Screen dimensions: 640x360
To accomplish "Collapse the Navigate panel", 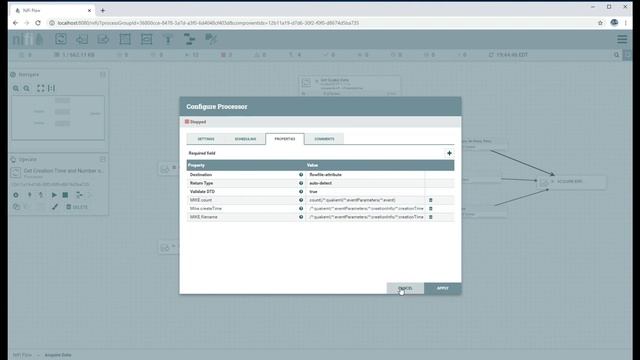I will pyautogui.click(x=102, y=74).
